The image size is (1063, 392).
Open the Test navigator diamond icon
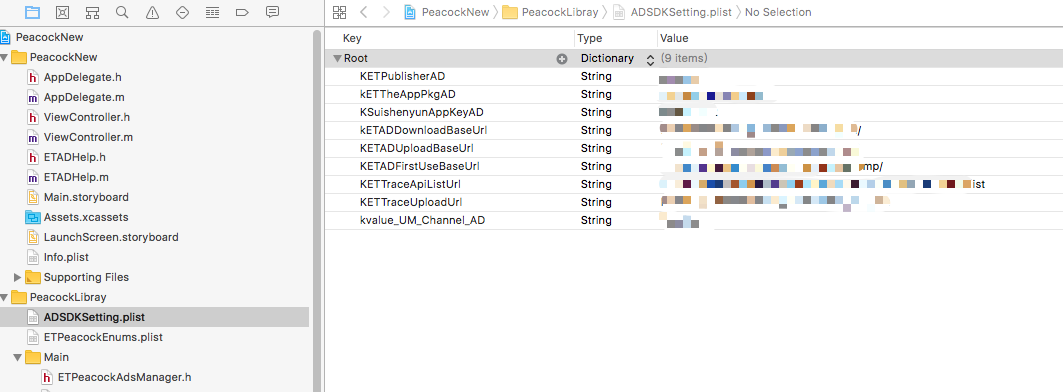coord(182,12)
